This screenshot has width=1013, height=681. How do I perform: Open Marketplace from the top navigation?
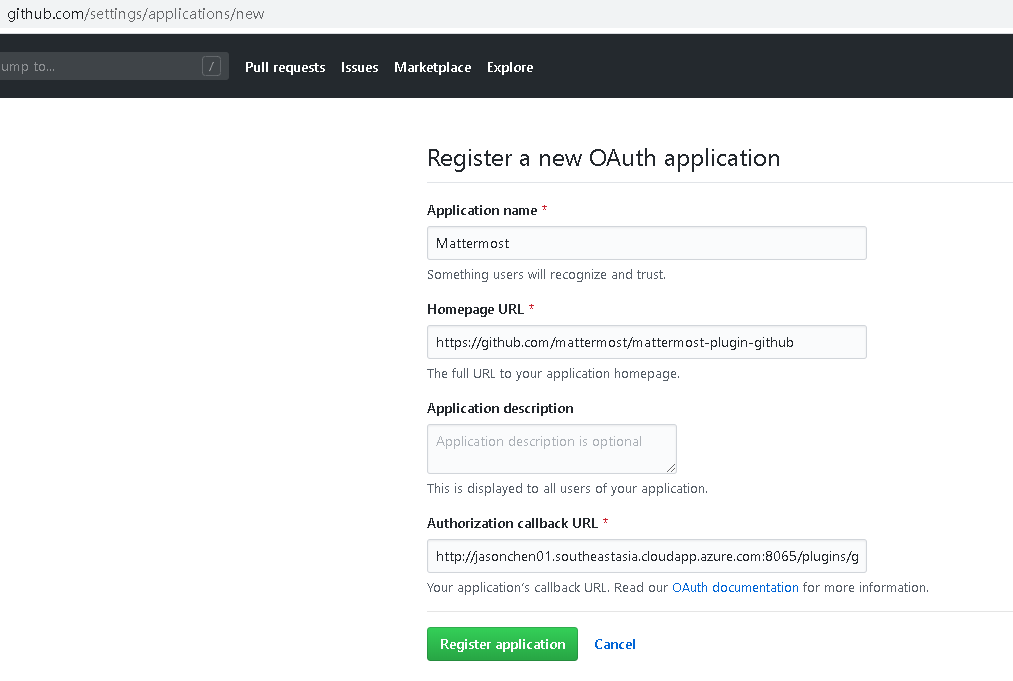tap(432, 67)
